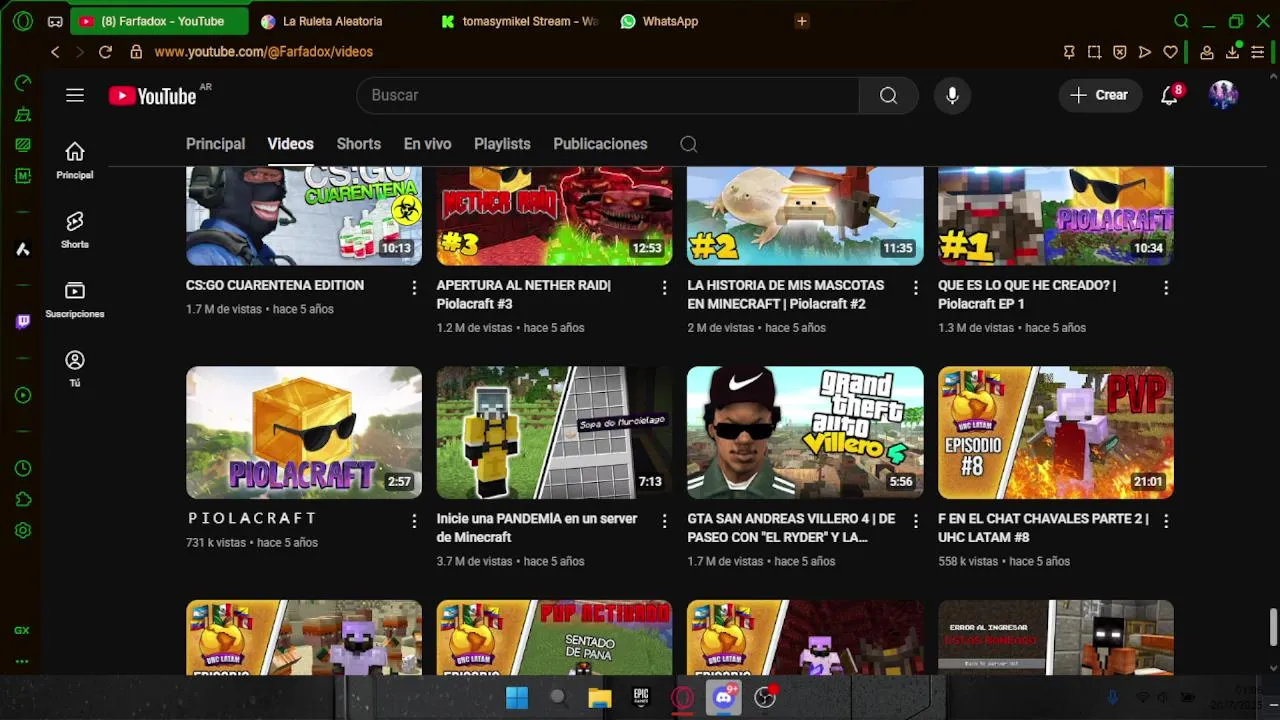The image size is (1280, 720).
Task: Open Discord from the taskbar
Action: (723, 698)
